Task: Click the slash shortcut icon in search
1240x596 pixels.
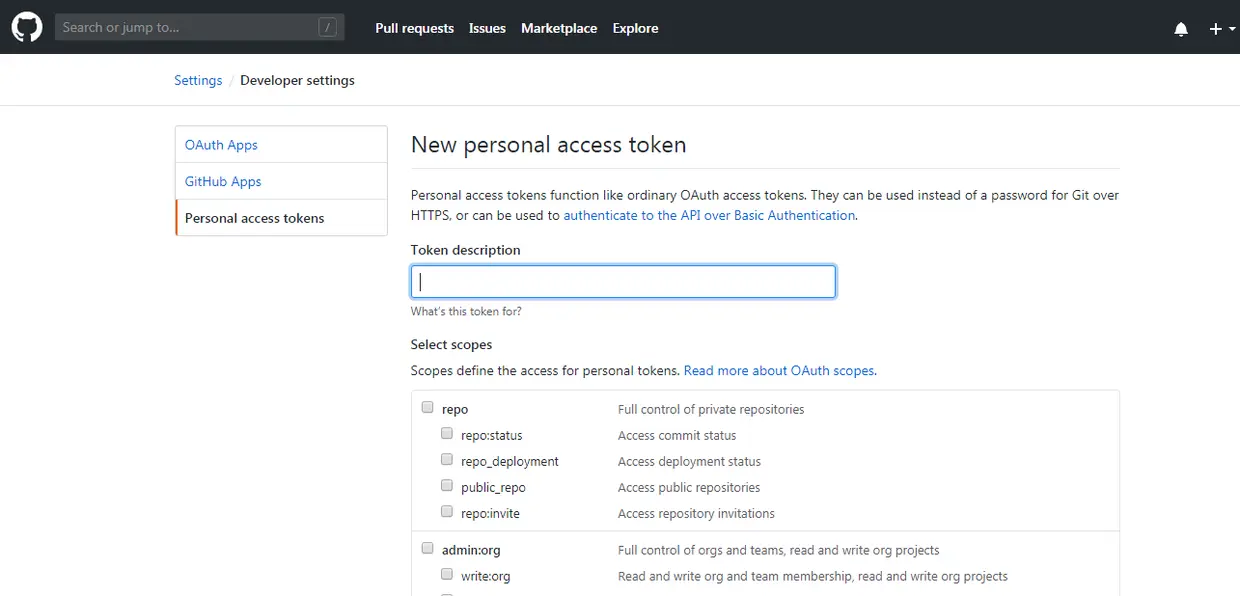Action: (x=328, y=28)
